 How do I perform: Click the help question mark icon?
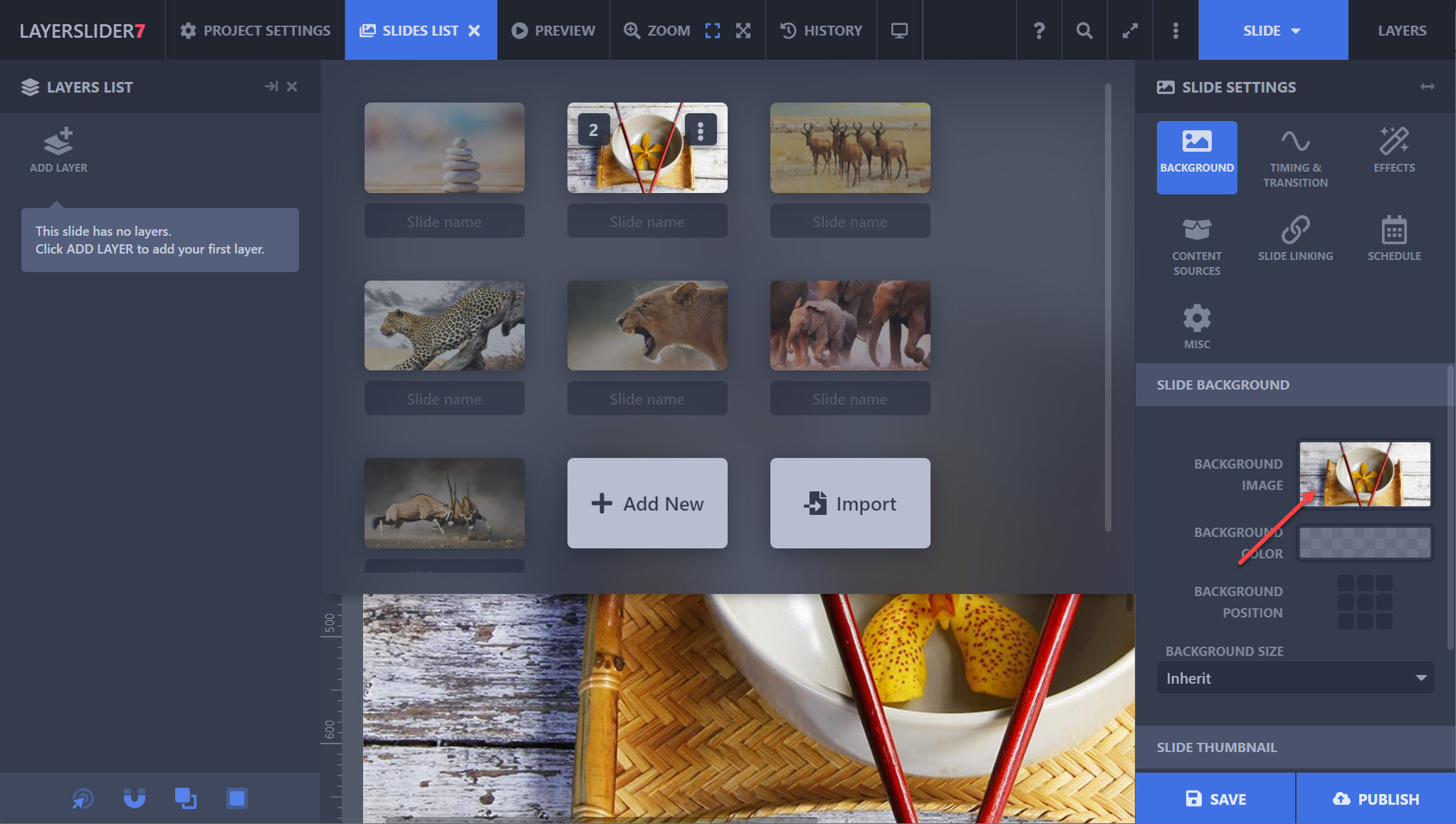(x=1039, y=31)
